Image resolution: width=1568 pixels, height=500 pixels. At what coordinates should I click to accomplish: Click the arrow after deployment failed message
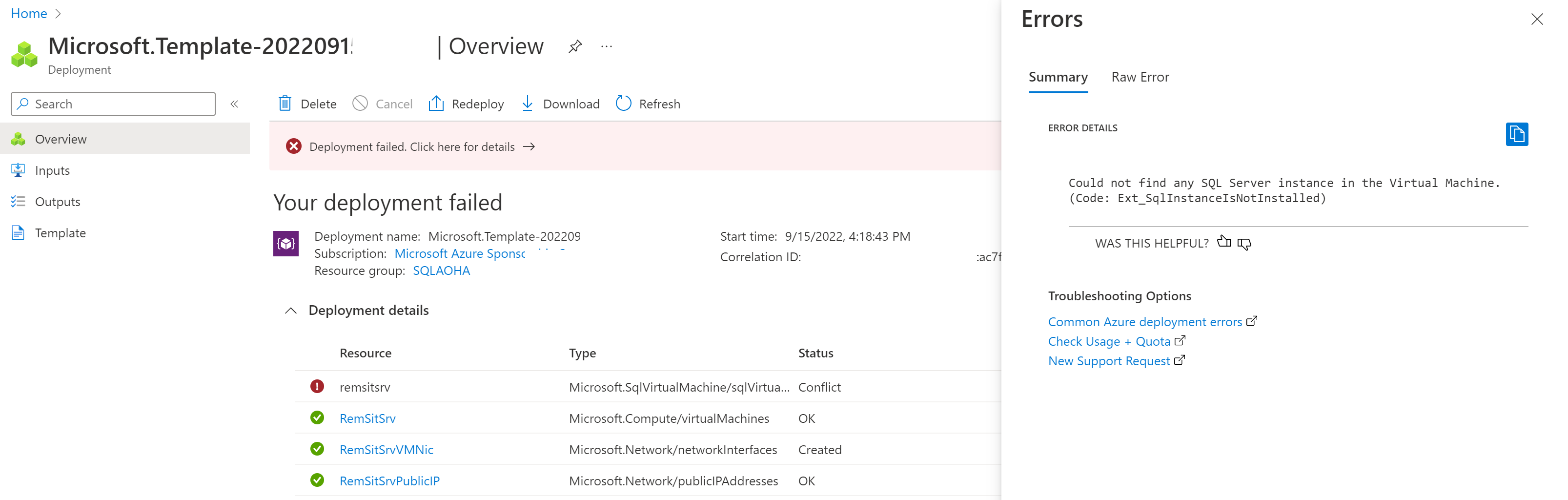529,147
